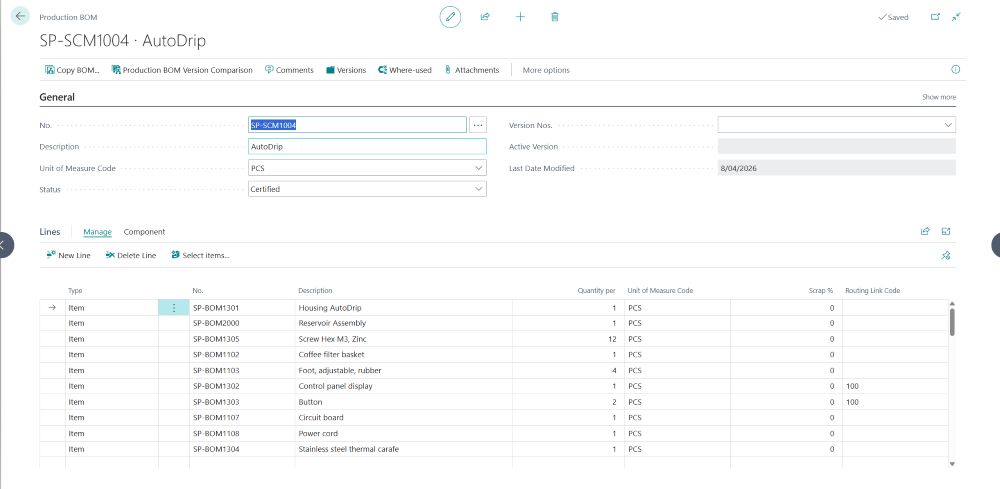Click the Scrap % column header
Viewport: 1000px width, 489px height.
[821, 291]
